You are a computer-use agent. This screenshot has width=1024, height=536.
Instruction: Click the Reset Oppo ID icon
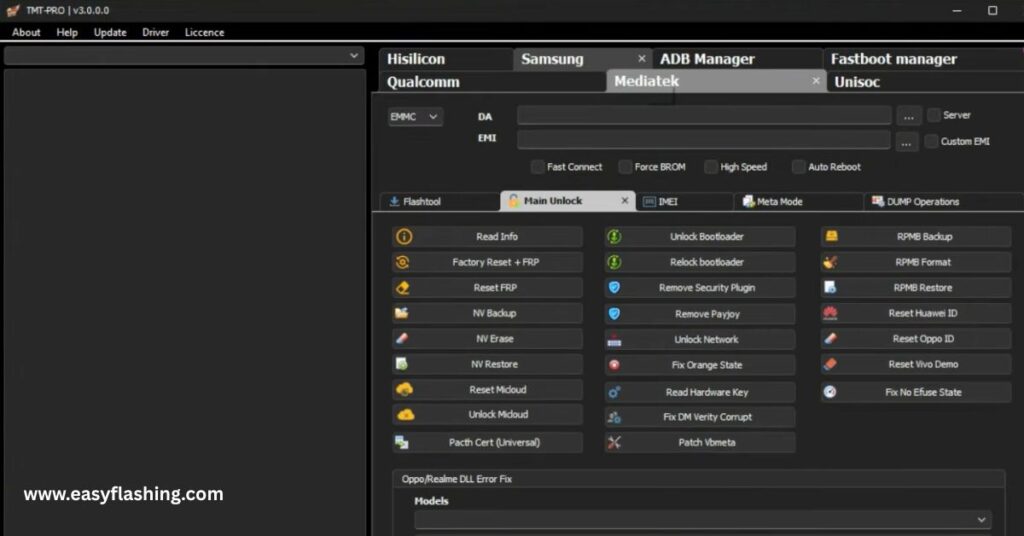830,338
